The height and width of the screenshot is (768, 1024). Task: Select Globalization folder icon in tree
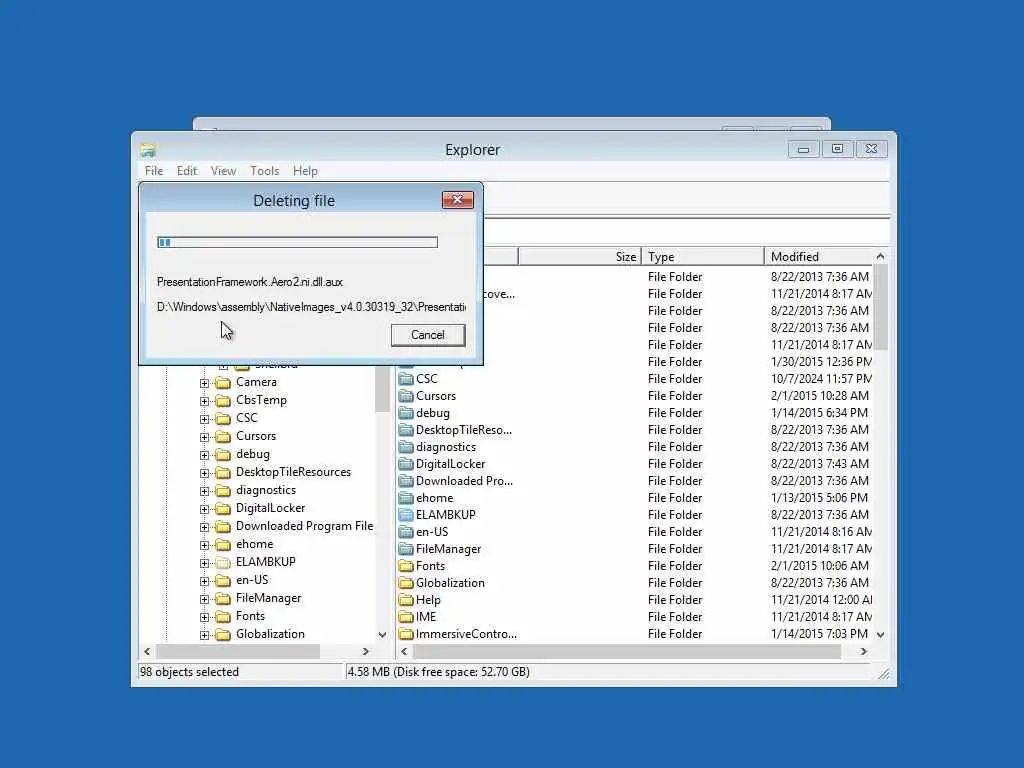pyautogui.click(x=223, y=634)
